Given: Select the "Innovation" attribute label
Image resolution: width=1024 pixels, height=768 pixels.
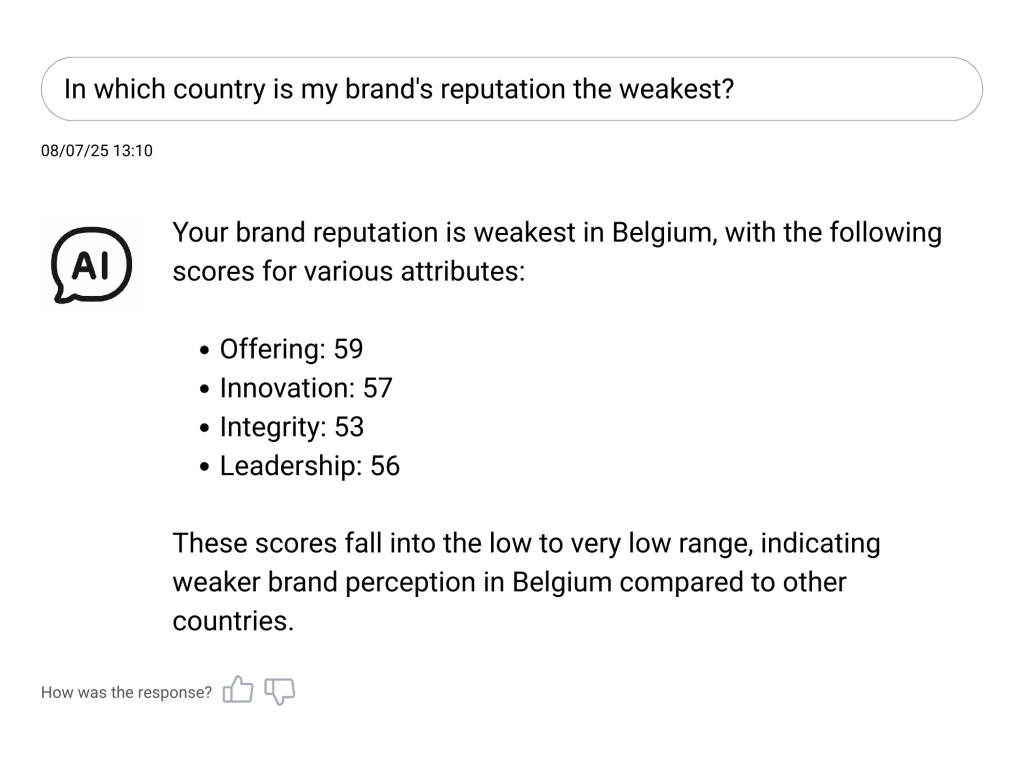Looking at the screenshot, I should coord(281,388).
